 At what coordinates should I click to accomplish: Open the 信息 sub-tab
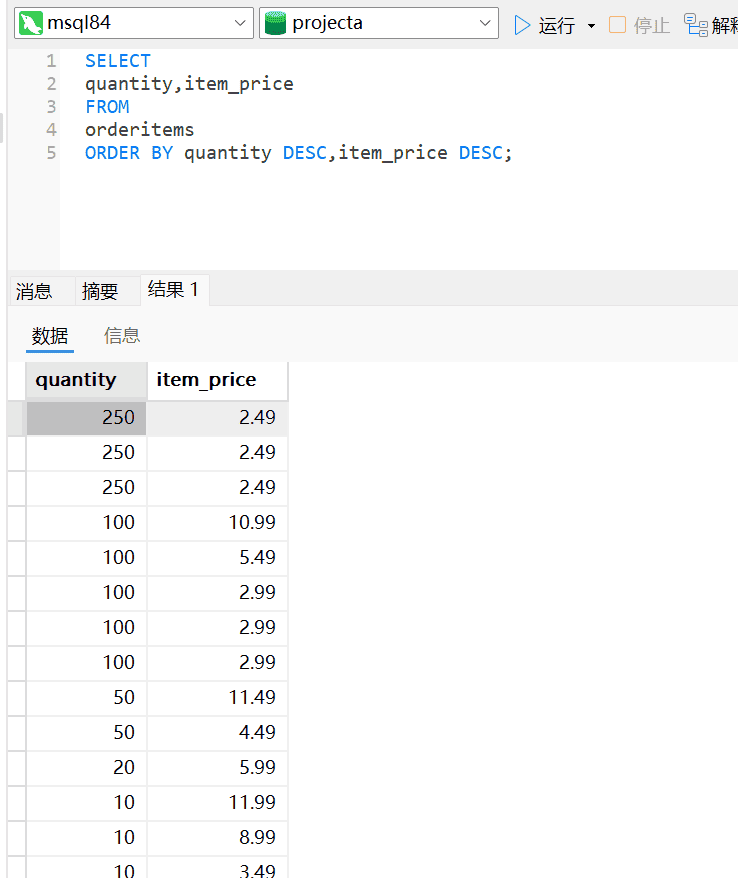tap(122, 336)
